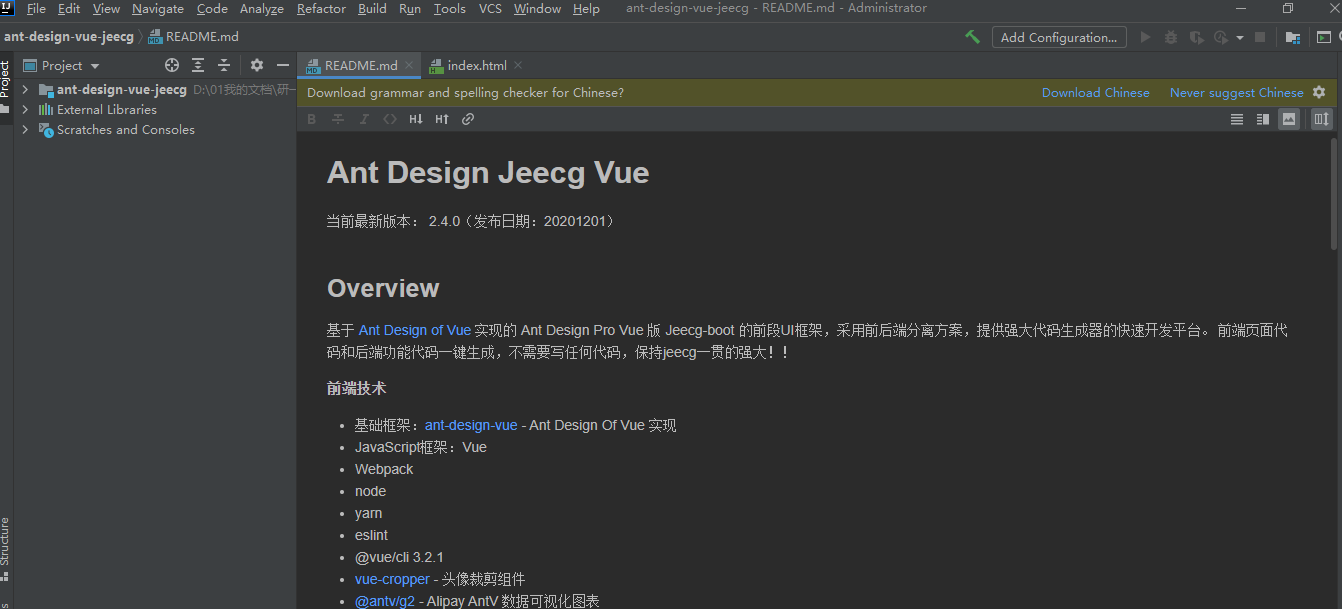Click Run with Coverage shield icon
Viewport: 1342px width, 609px height.
[x=1196, y=37]
